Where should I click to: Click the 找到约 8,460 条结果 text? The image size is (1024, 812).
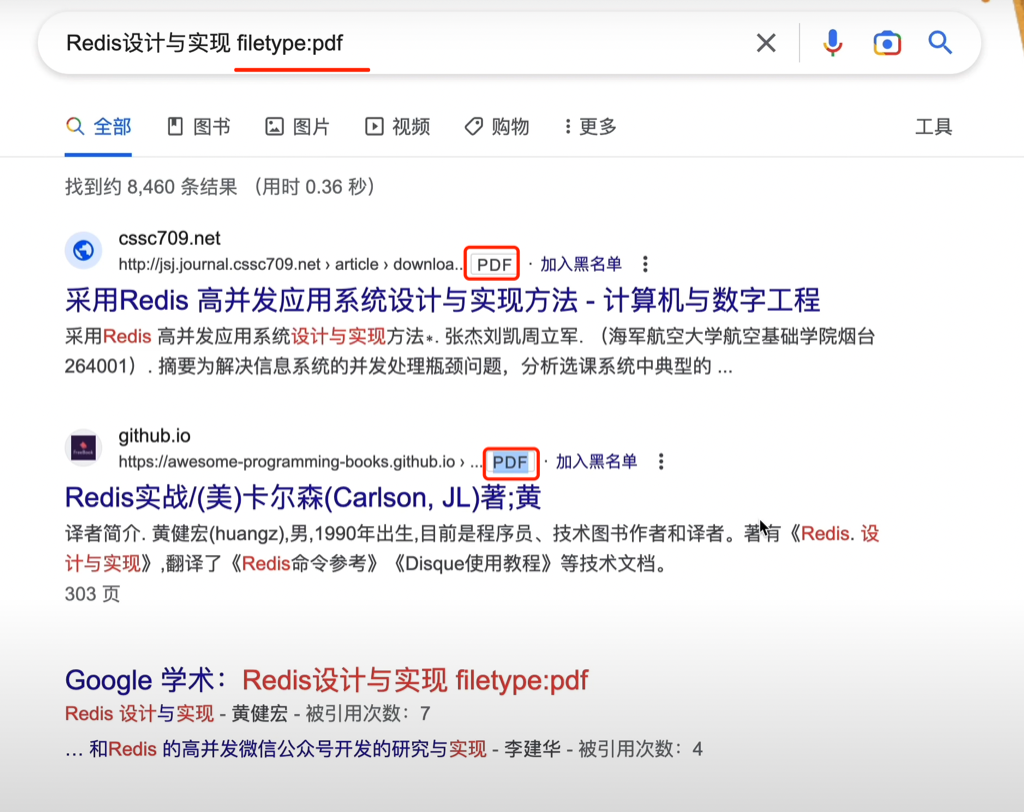(151, 187)
